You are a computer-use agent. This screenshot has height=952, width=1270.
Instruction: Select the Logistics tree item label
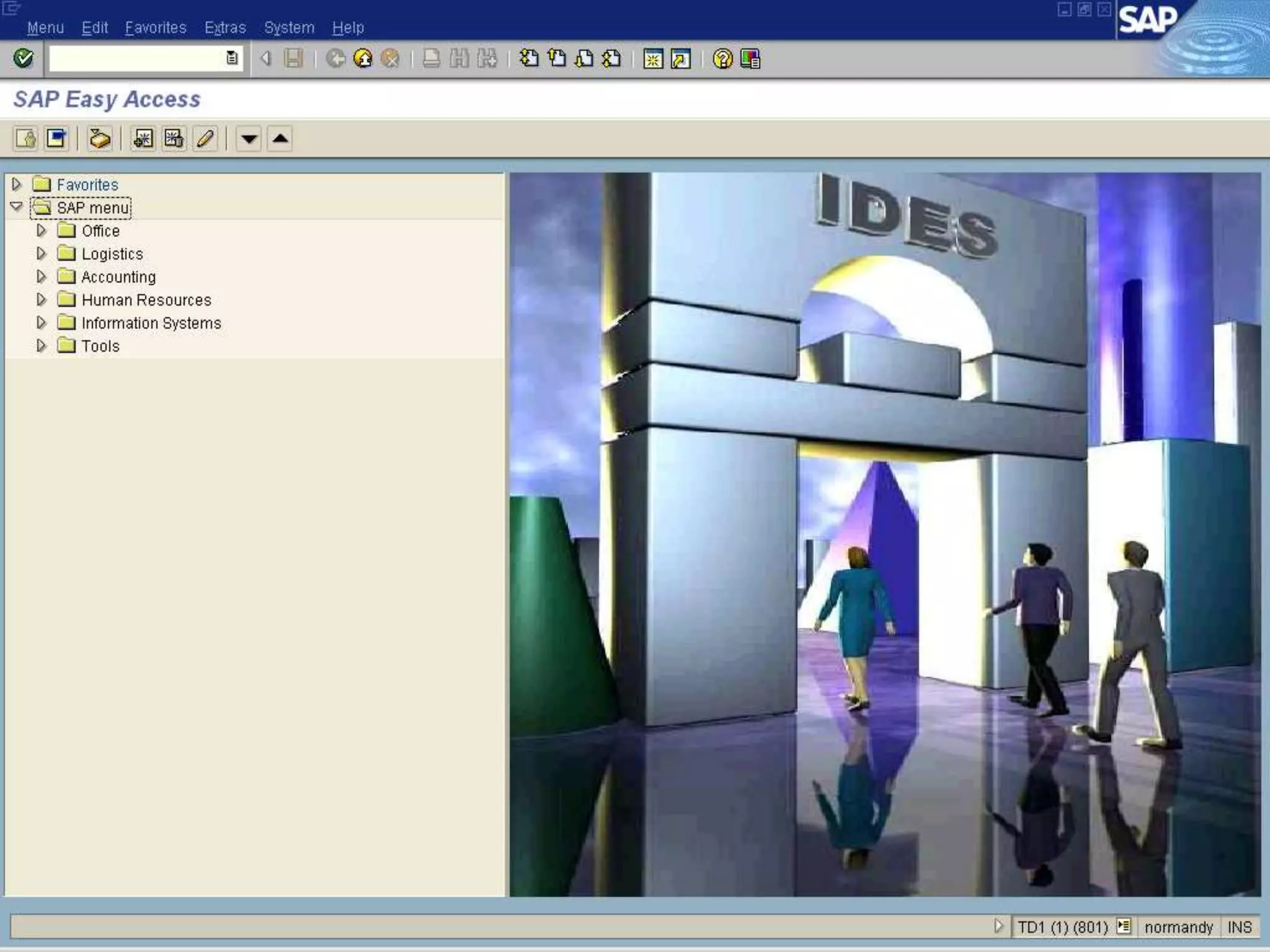pyautogui.click(x=112, y=254)
